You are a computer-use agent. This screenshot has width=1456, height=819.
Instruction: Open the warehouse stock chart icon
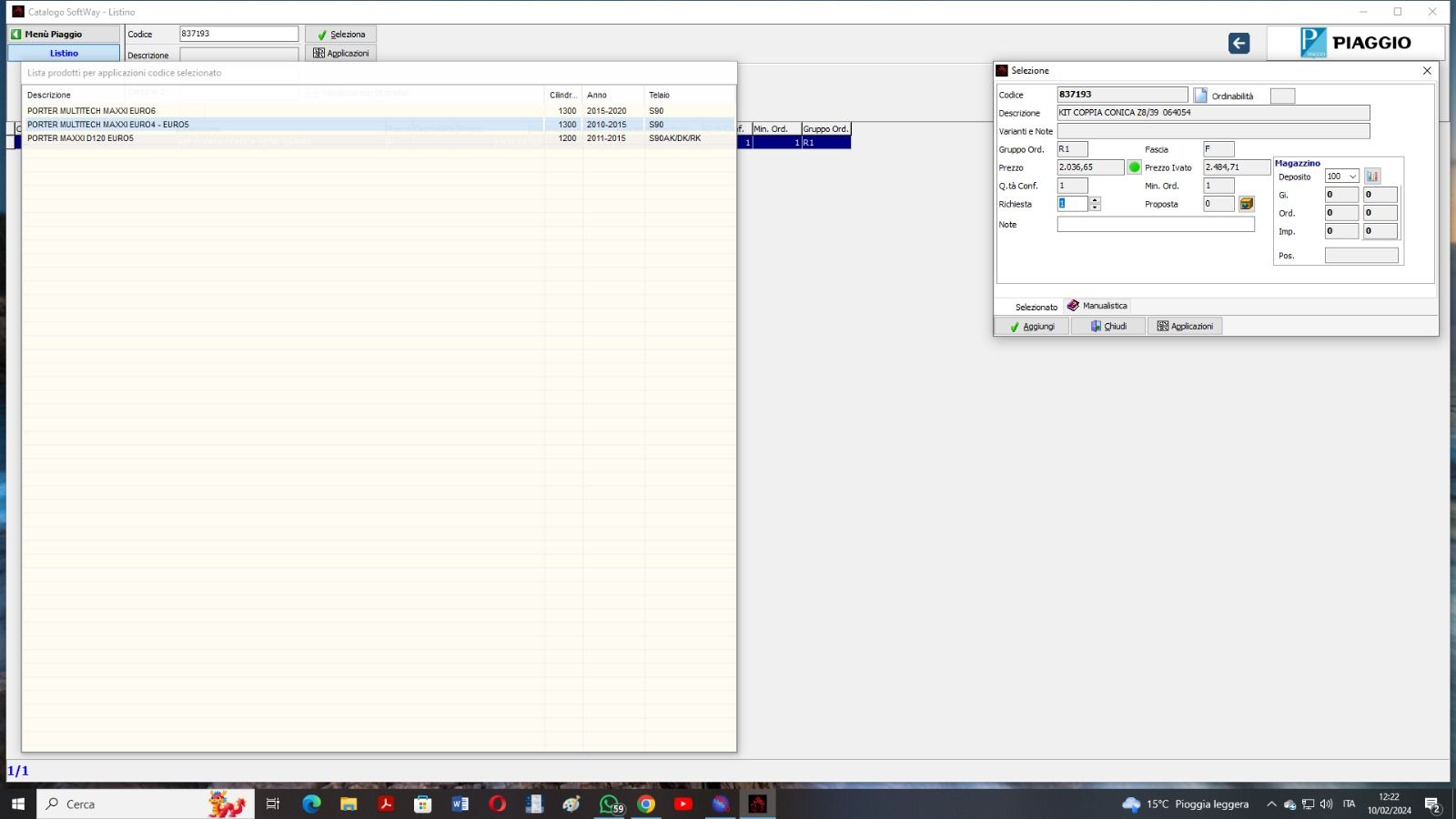pyautogui.click(x=1372, y=177)
